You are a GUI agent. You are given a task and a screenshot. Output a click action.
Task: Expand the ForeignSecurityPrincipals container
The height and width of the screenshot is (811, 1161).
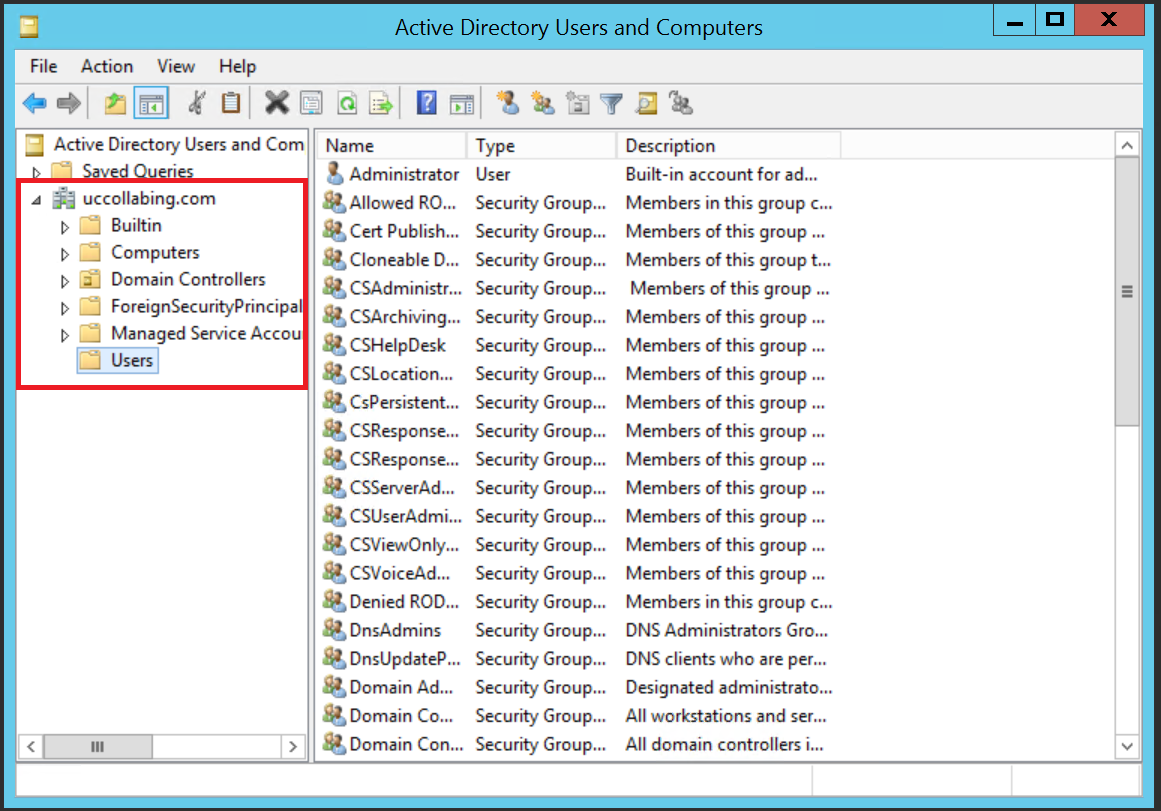pos(64,308)
